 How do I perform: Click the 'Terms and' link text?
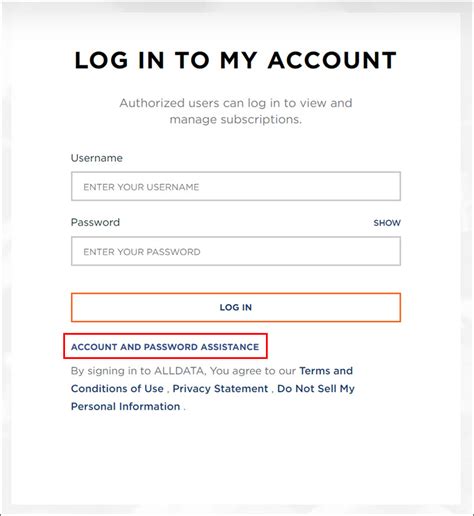coord(326,371)
